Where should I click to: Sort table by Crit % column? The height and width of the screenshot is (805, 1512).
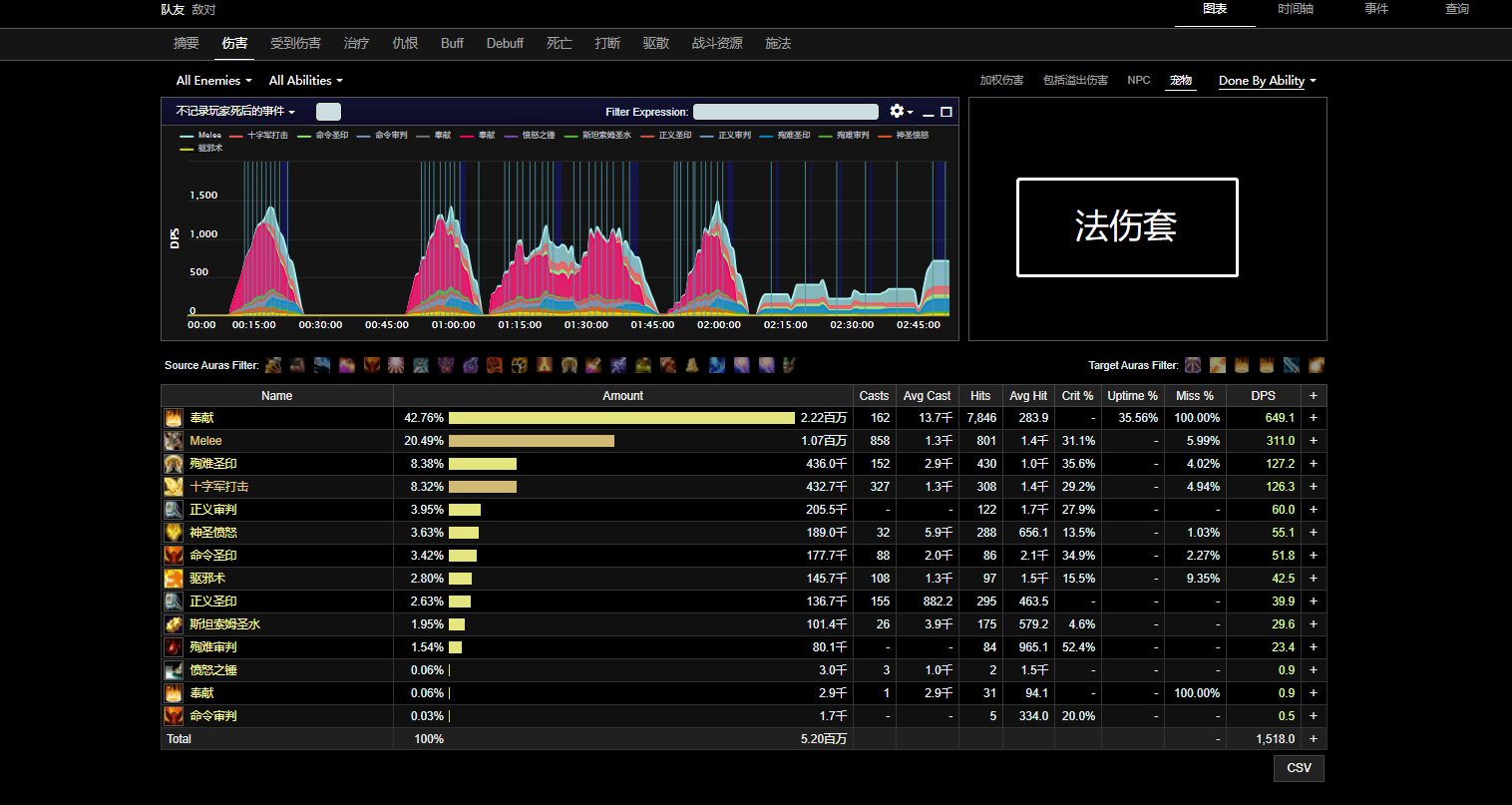(1077, 396)
